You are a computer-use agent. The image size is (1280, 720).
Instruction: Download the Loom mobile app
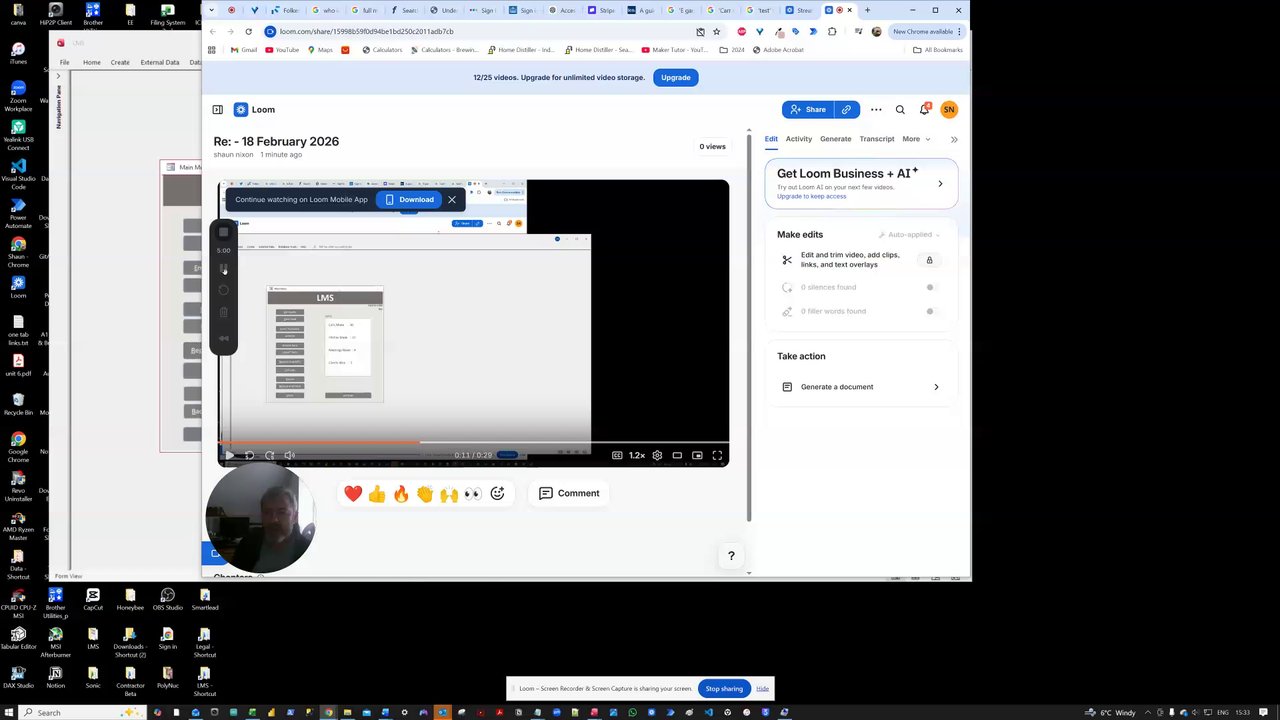coord(410,199)
